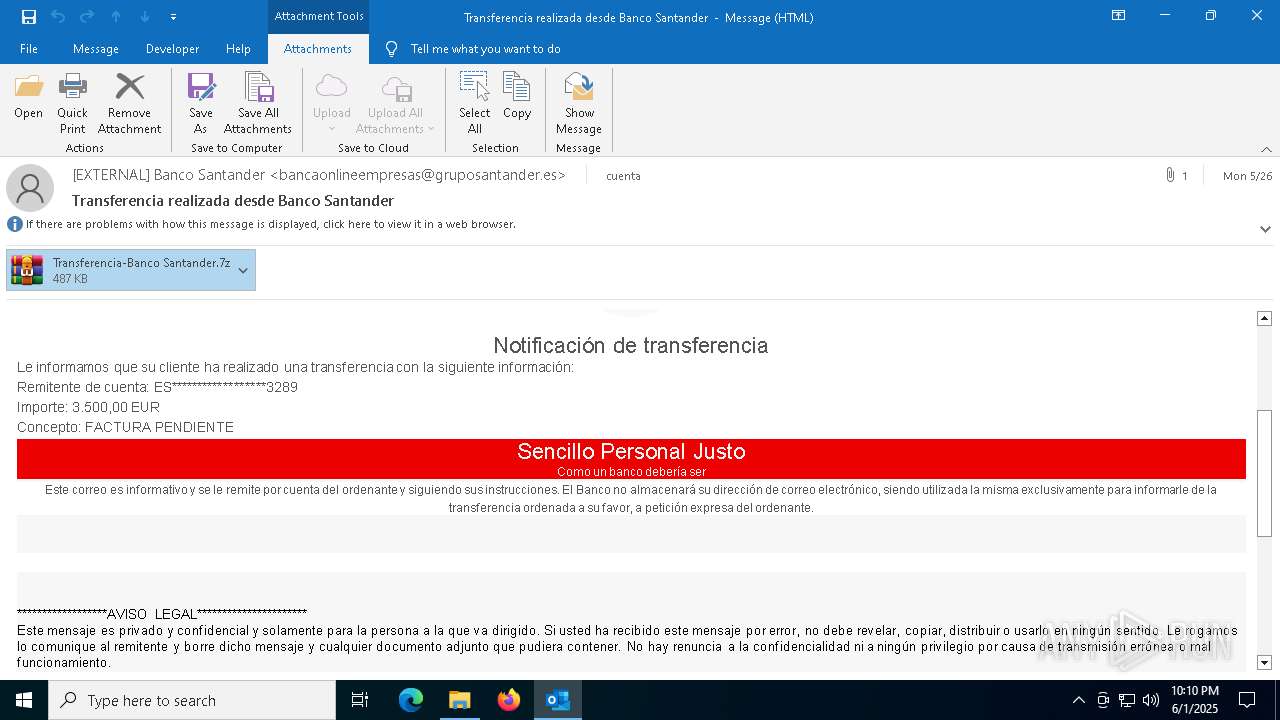The image size is (1280, 720).
Task: Open the Help ribbon tab
Action: 238,49
